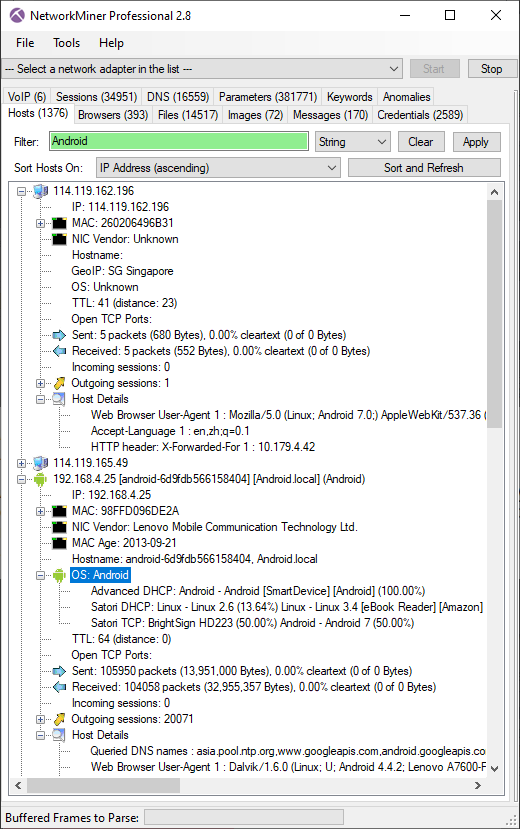Click the Sort and Refresh button
This screenshot has width=520, height=829.
424,168
